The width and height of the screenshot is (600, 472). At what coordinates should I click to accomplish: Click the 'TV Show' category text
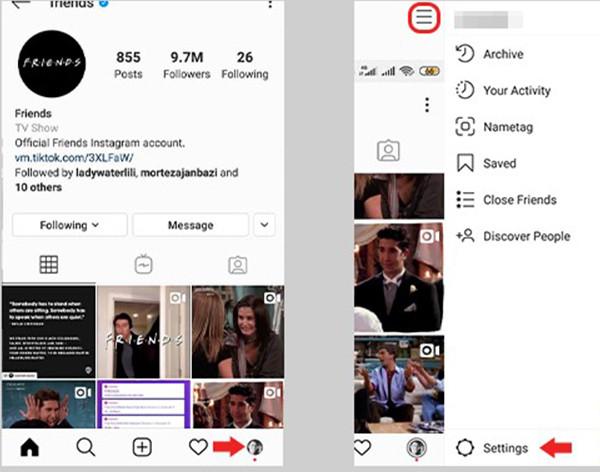[x=36, y=128]
